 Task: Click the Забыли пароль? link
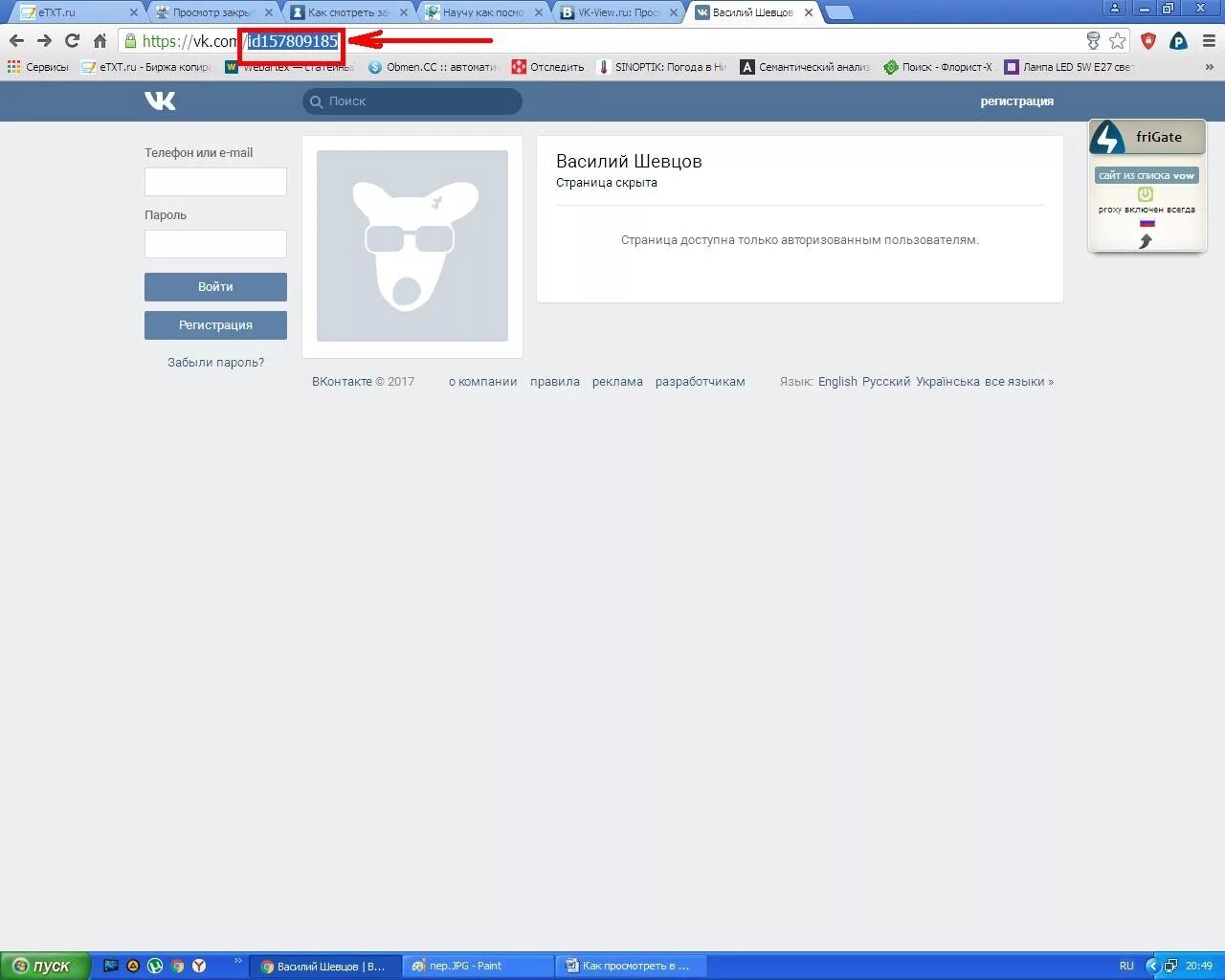(215, 363)
